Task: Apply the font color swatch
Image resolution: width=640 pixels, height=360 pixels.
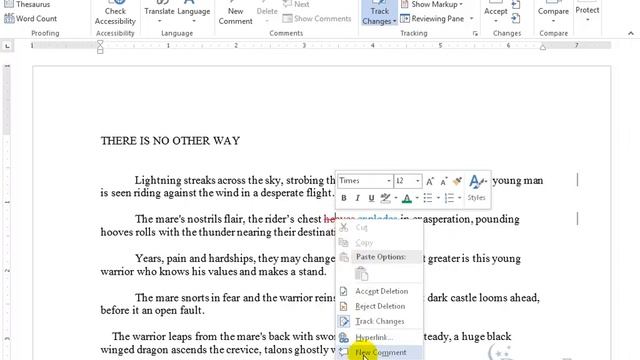Action: [407, 198]
